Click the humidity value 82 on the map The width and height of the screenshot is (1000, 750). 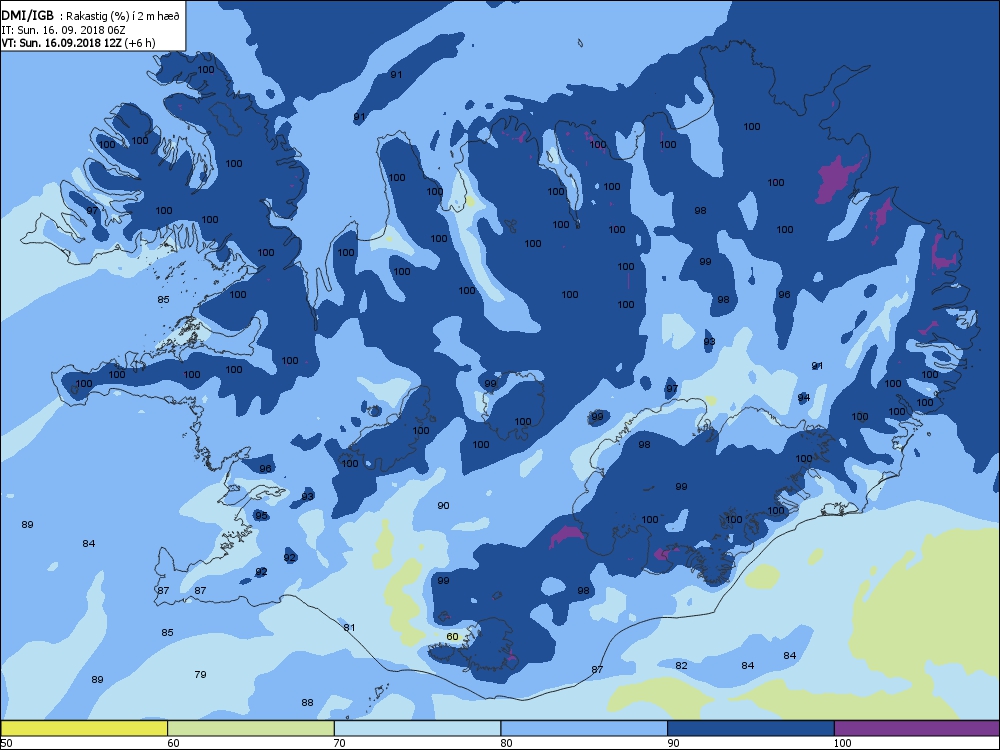tap(681, 665)
